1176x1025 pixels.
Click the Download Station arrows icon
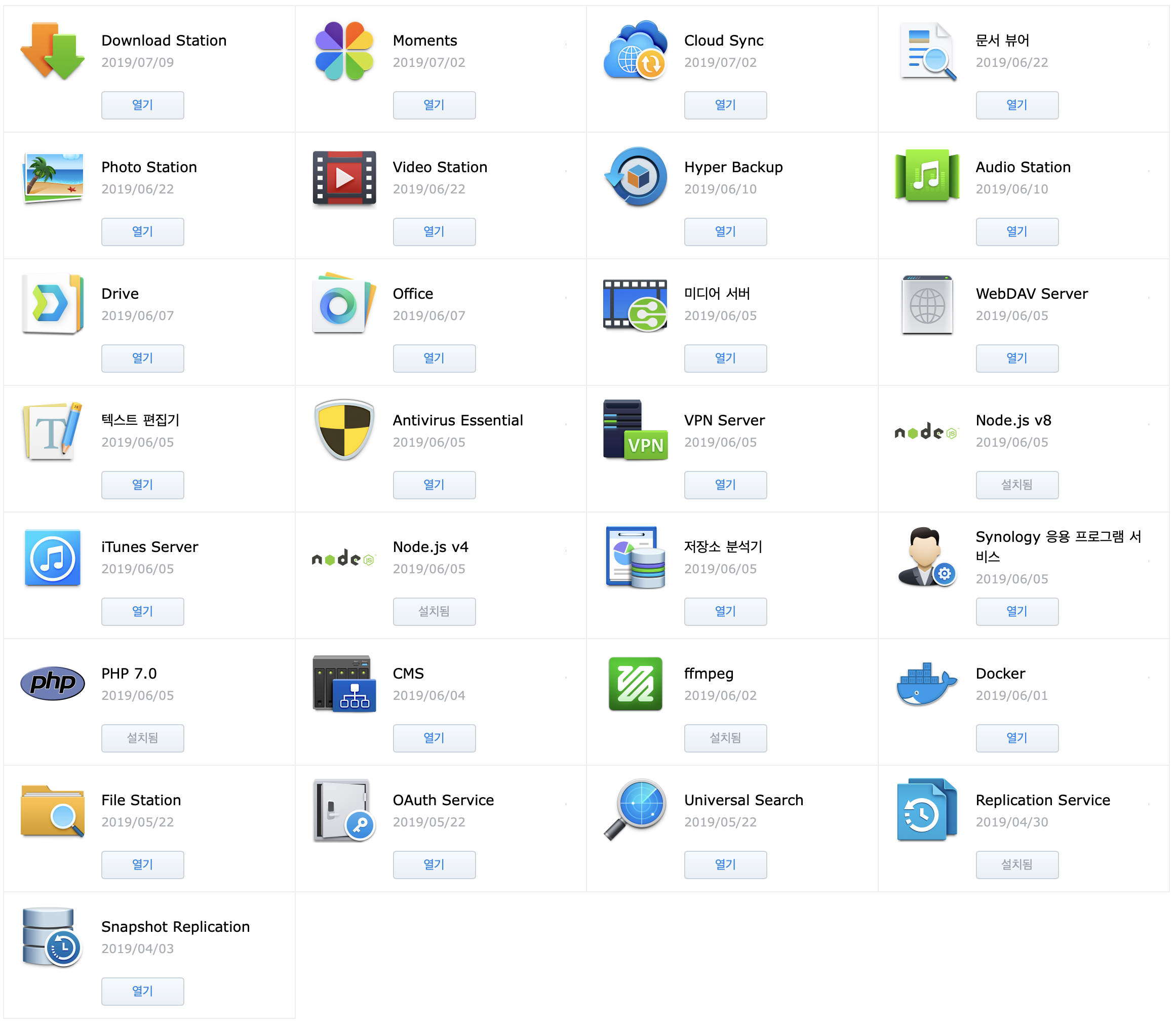tap(53, 52)
